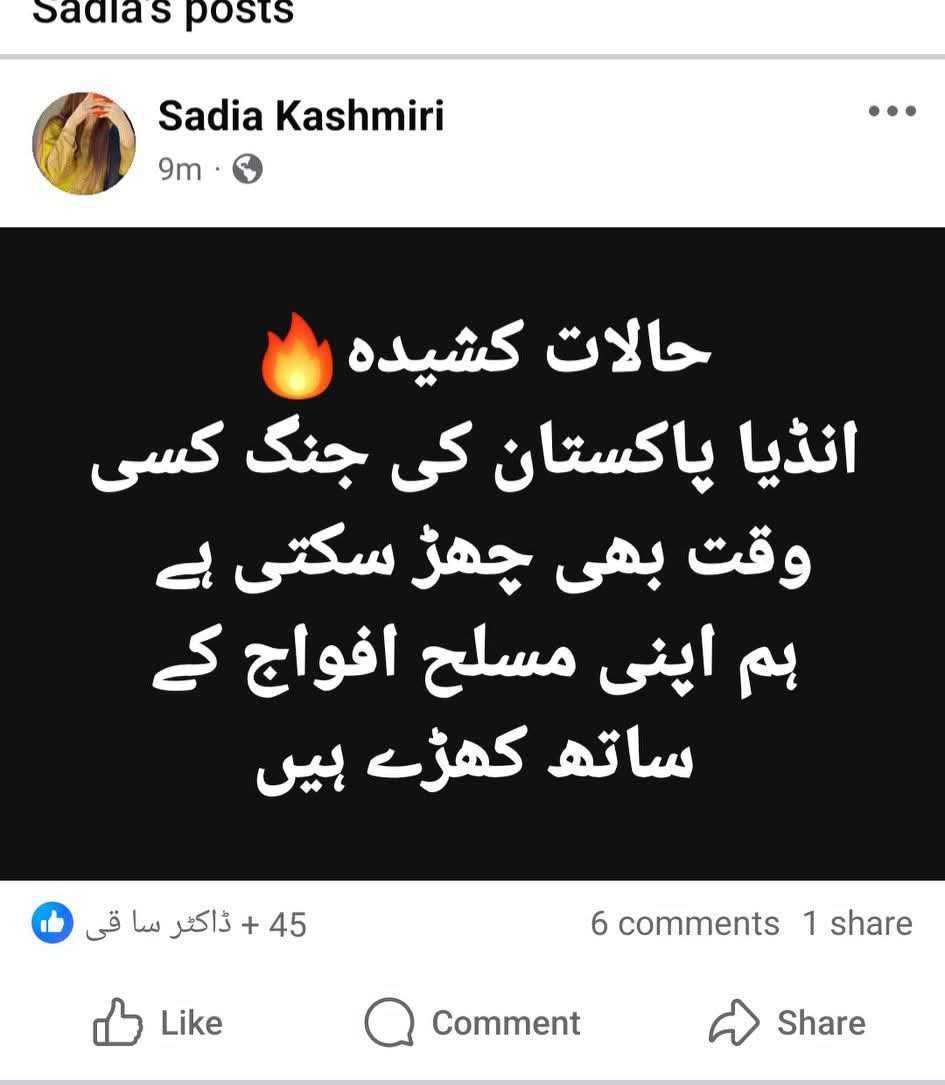The image size is (945, 1085).
Task: Open Sadia Kashmiri's profile picture
Action: click(x=84, y=143)
